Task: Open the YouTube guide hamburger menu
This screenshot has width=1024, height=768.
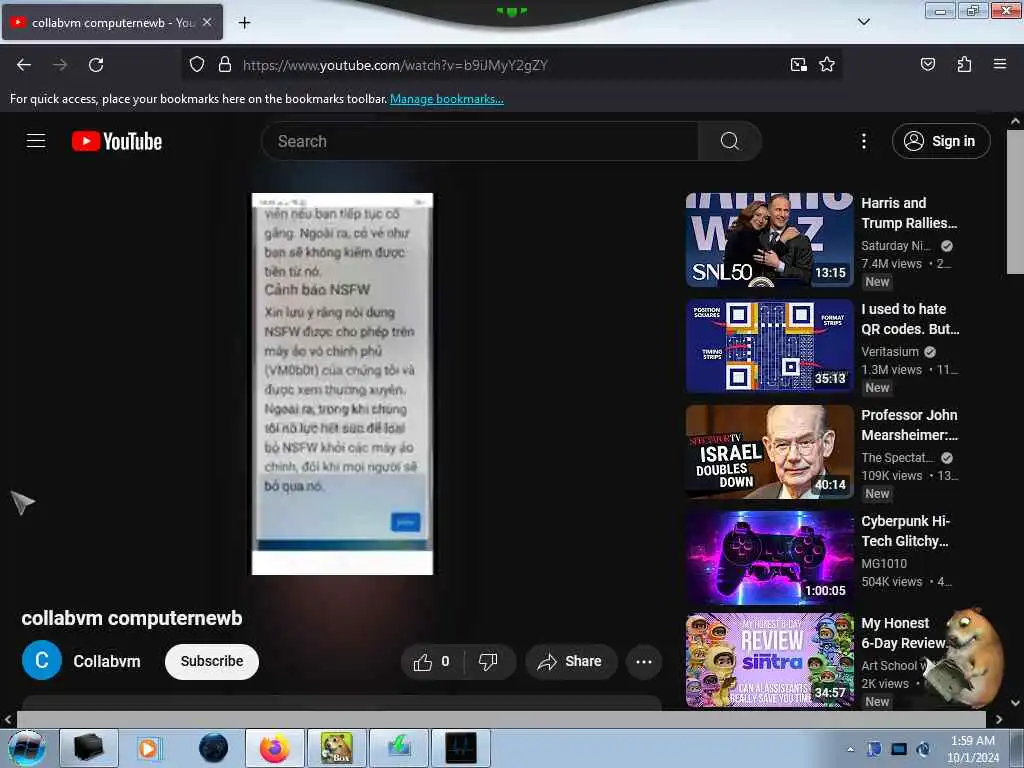Action: pyautogui.click(x=36, y=141)
